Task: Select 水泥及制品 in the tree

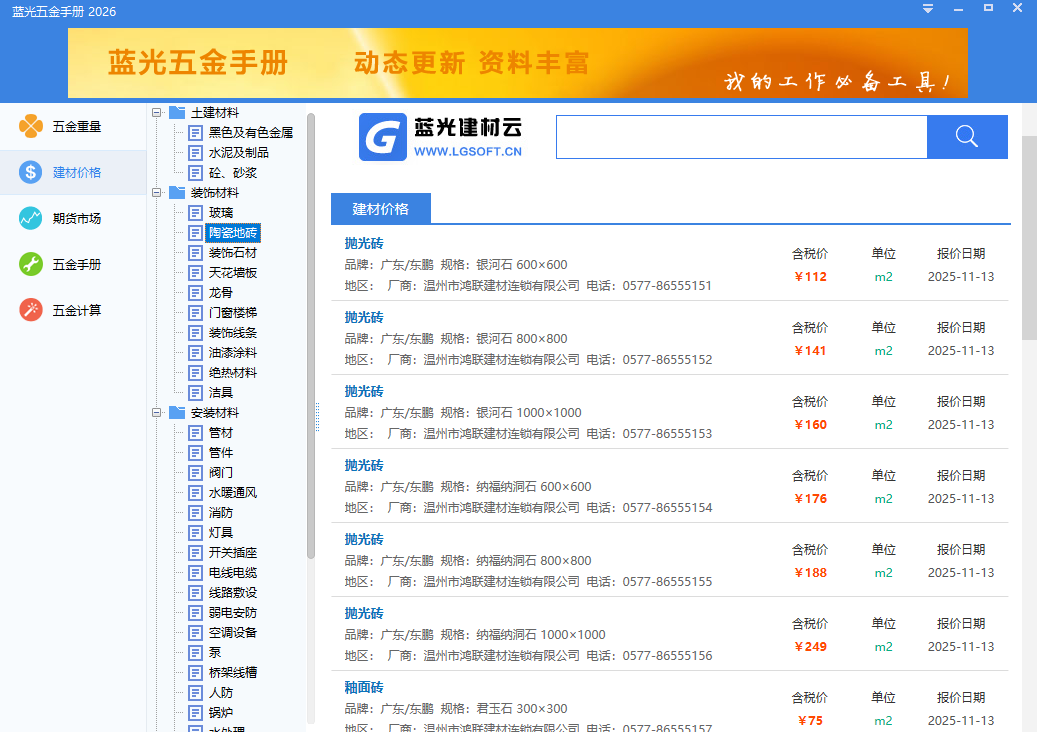Action: pyautogui.click(x=238, y=153)
